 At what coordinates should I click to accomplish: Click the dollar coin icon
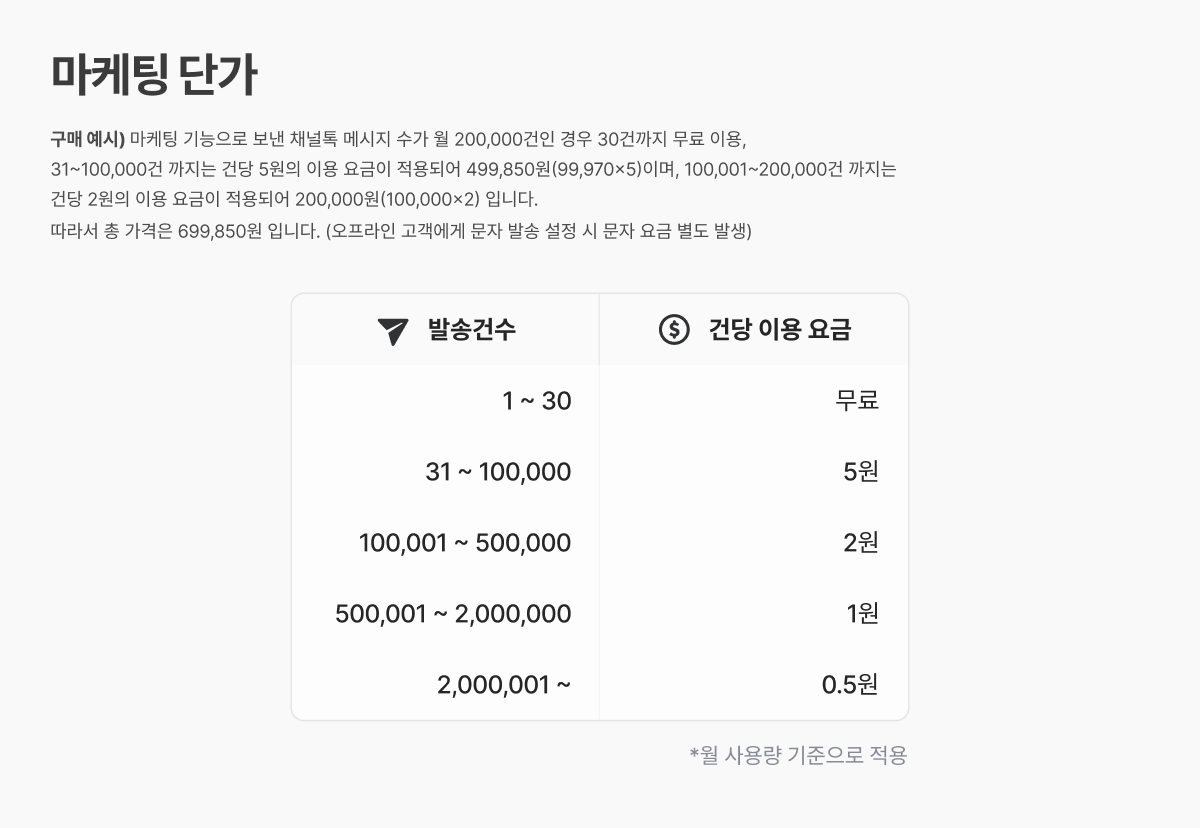674,329
